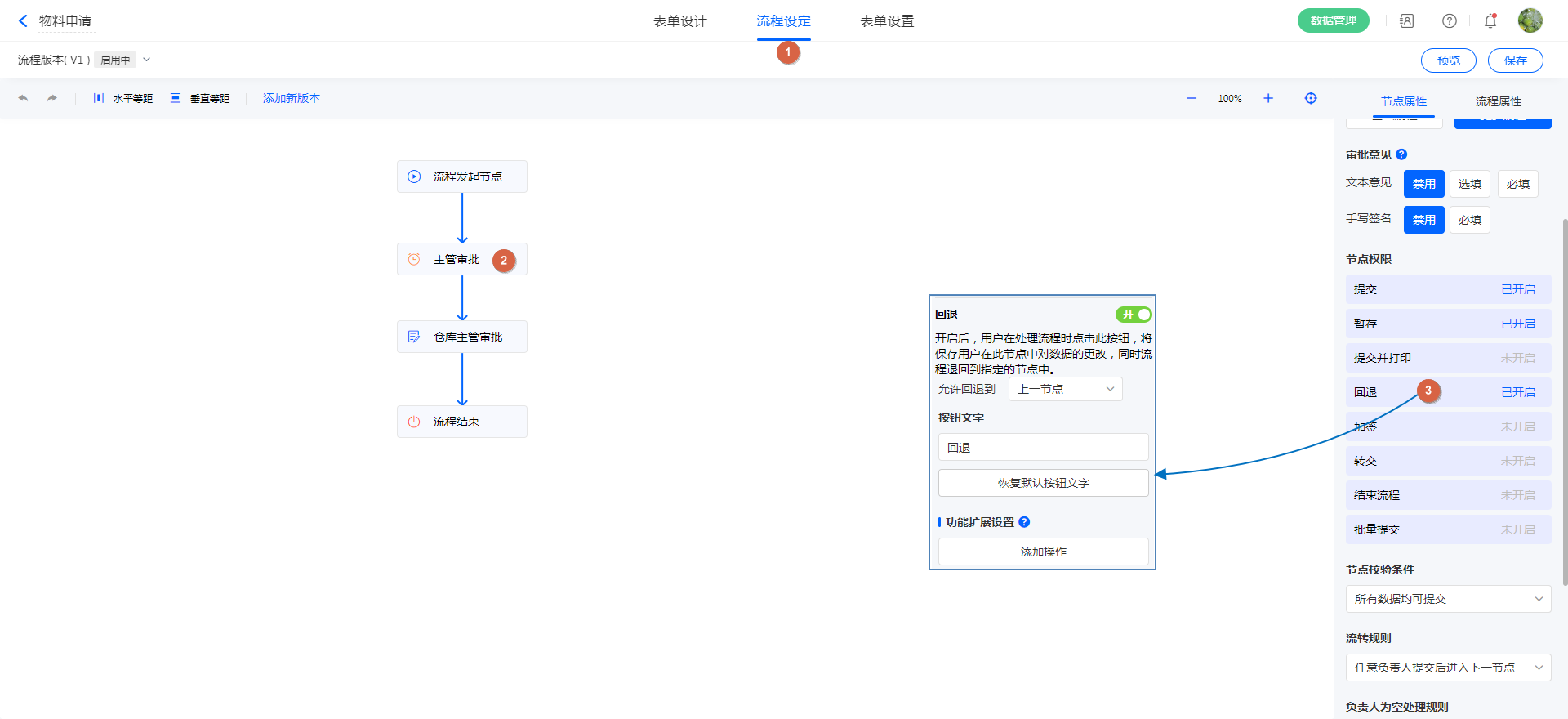Open the 允许回退到 dropdown
Viewport: 1568px width, 719px height.
click(1065, 389)
